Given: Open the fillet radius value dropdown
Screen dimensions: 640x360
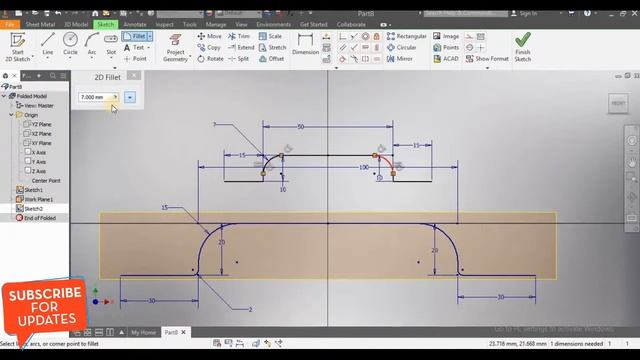Looking at the screenshot, I should point(115,97).
